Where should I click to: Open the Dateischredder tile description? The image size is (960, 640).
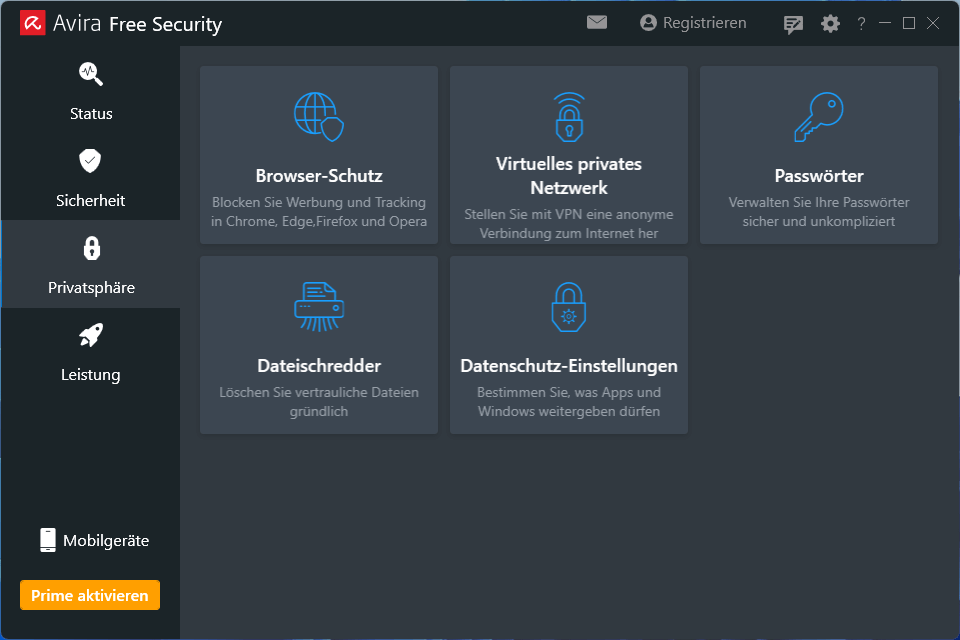(x=319, y=402)
